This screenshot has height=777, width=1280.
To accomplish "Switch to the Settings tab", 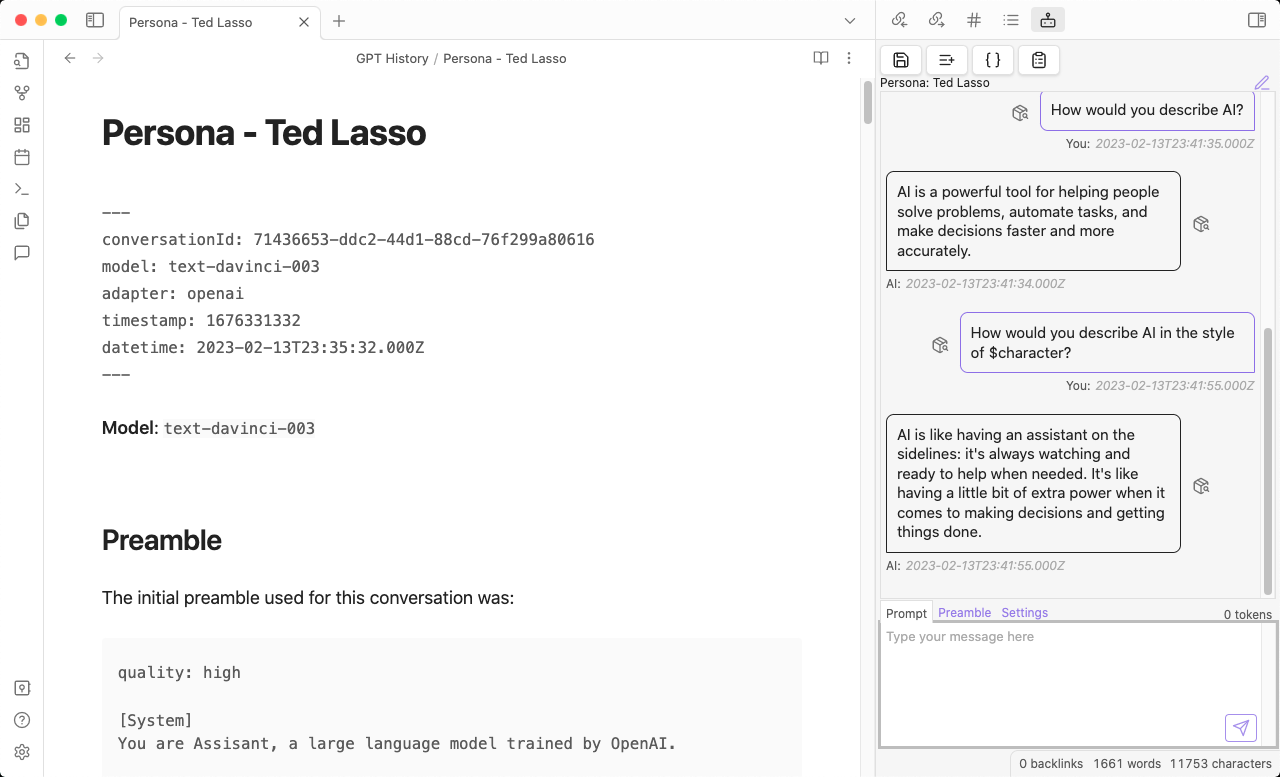I will (1025, 613).
